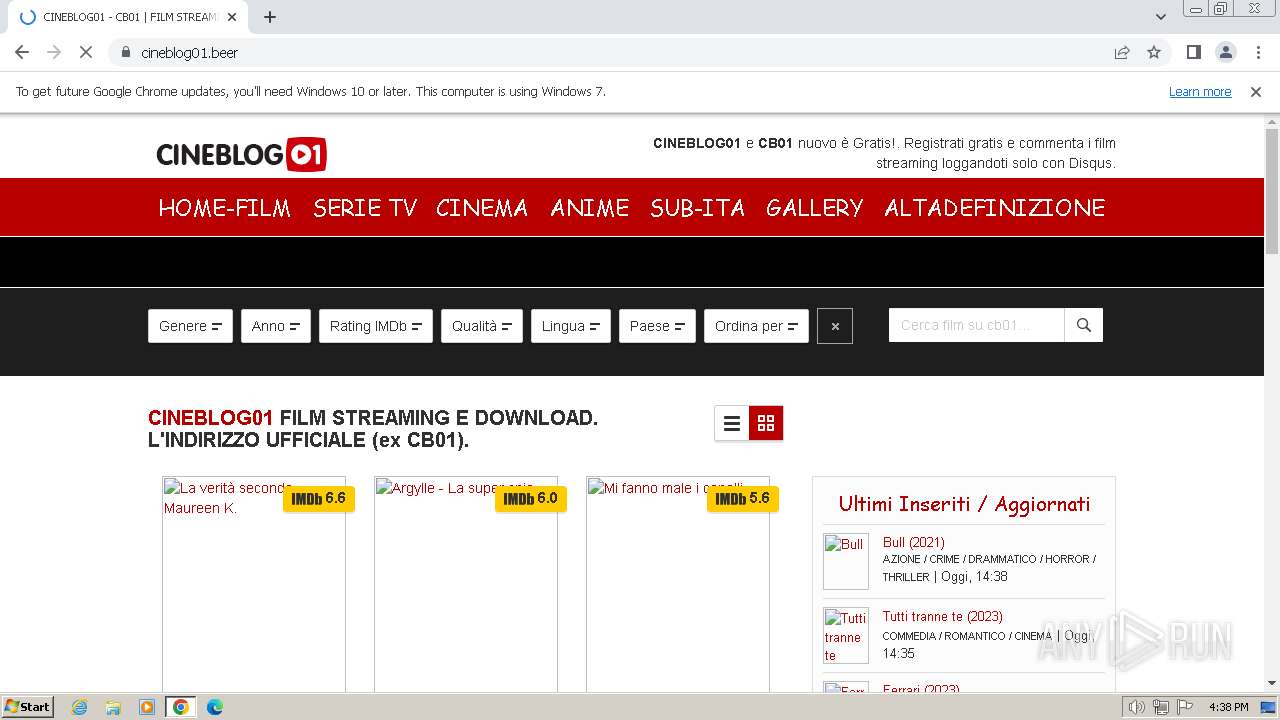
Task: Click the 'Cerca film su cb01' search field
Action: pos(977,325)
